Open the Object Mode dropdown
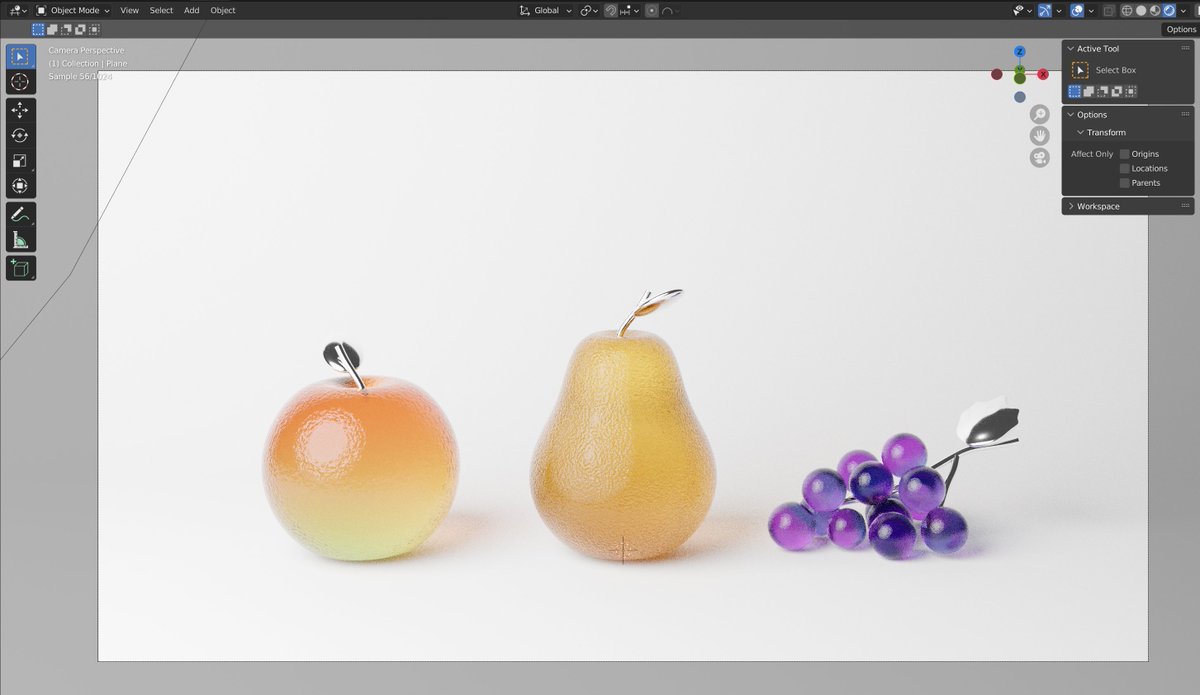This screenshot has height=695, width=1200. point(75,10)
